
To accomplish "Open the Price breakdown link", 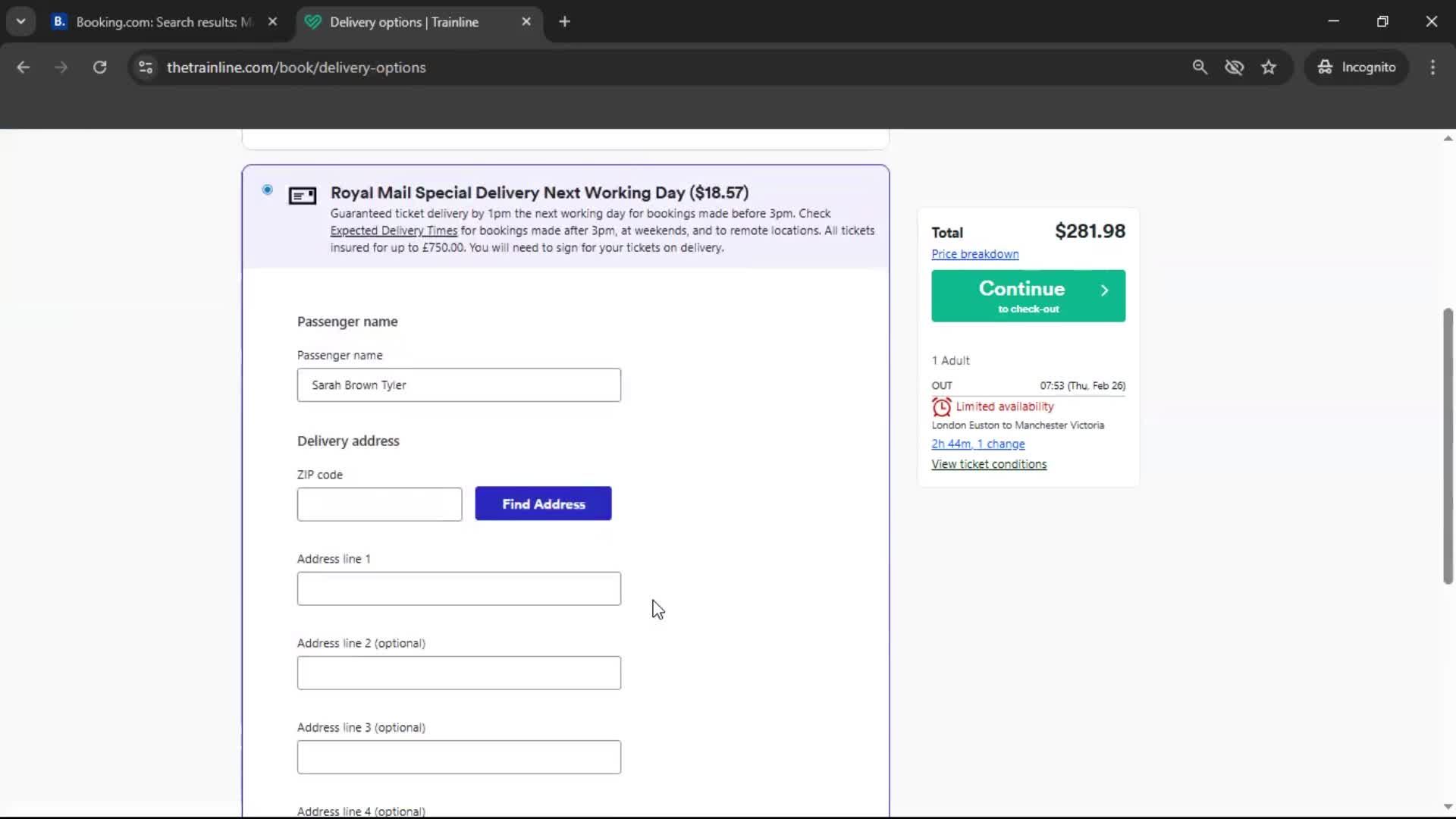I will click(974, 253).
